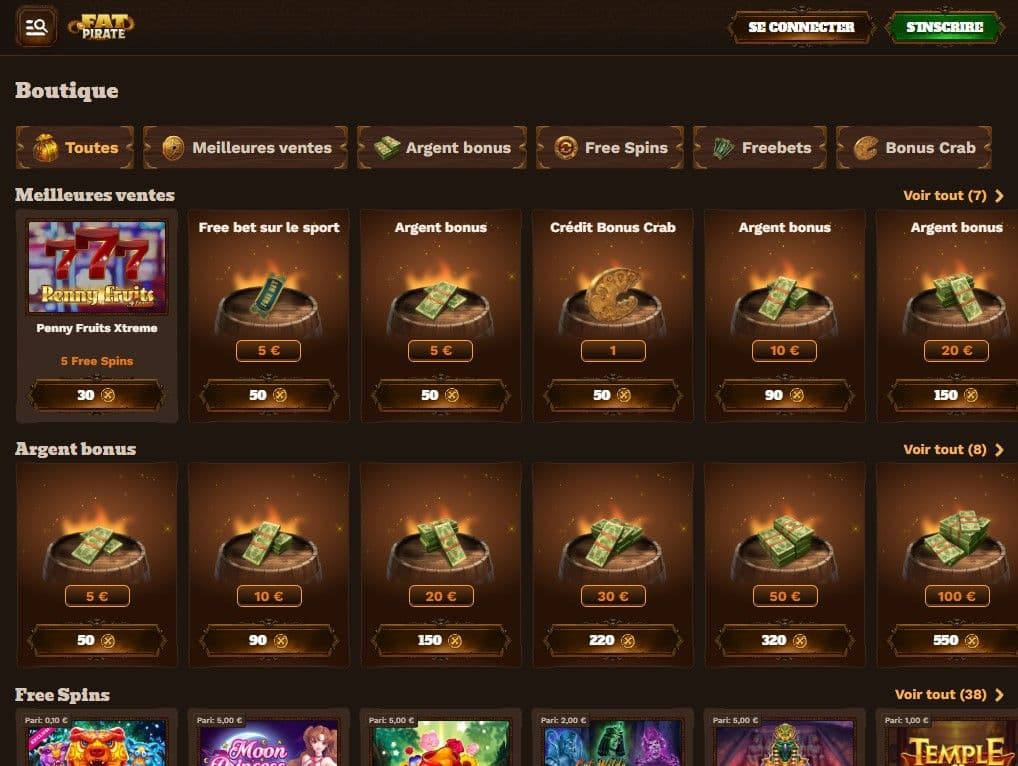Open the Moon Princess game thumbnail

pos(269,743)
